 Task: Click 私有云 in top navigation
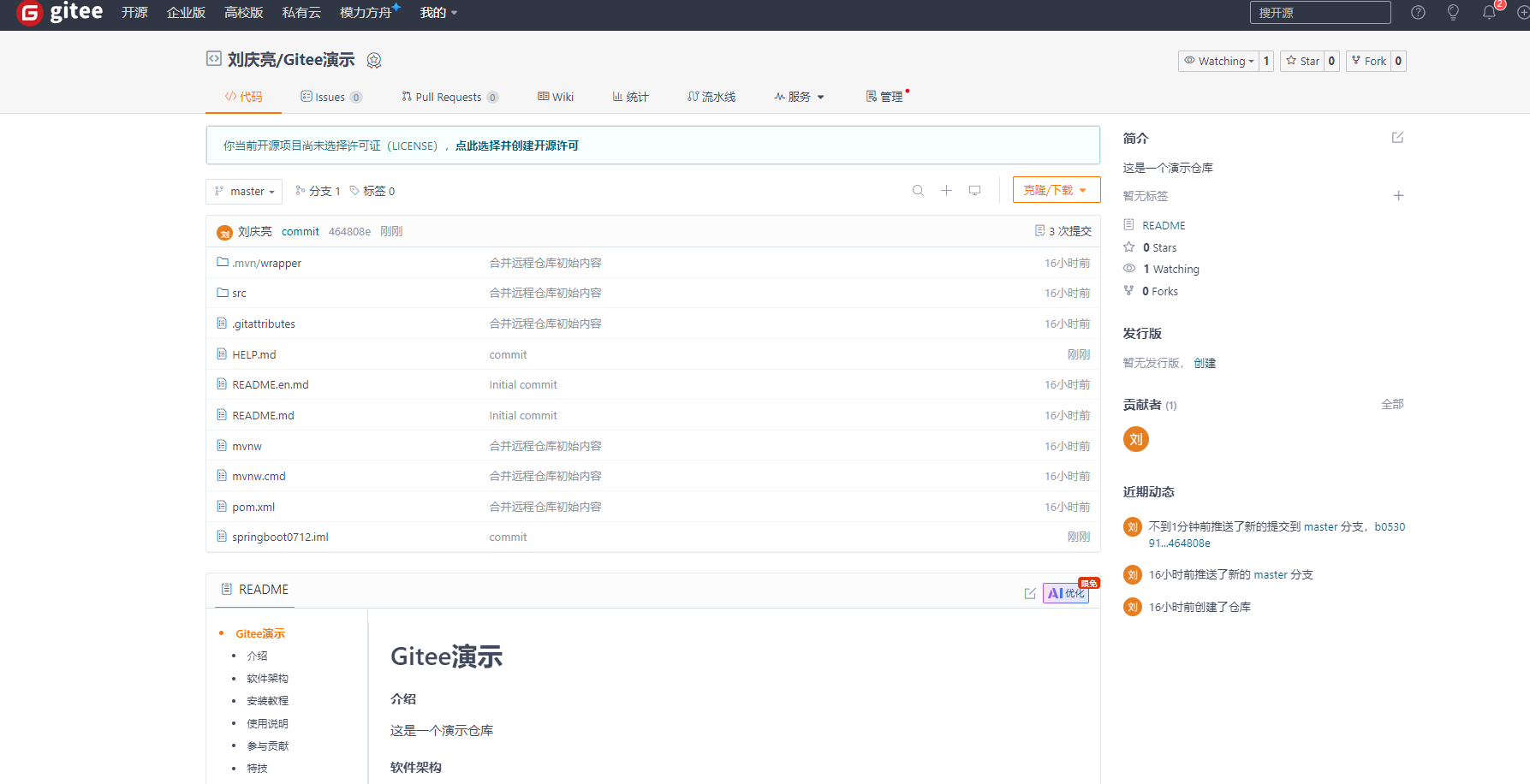tap(301, 12)
